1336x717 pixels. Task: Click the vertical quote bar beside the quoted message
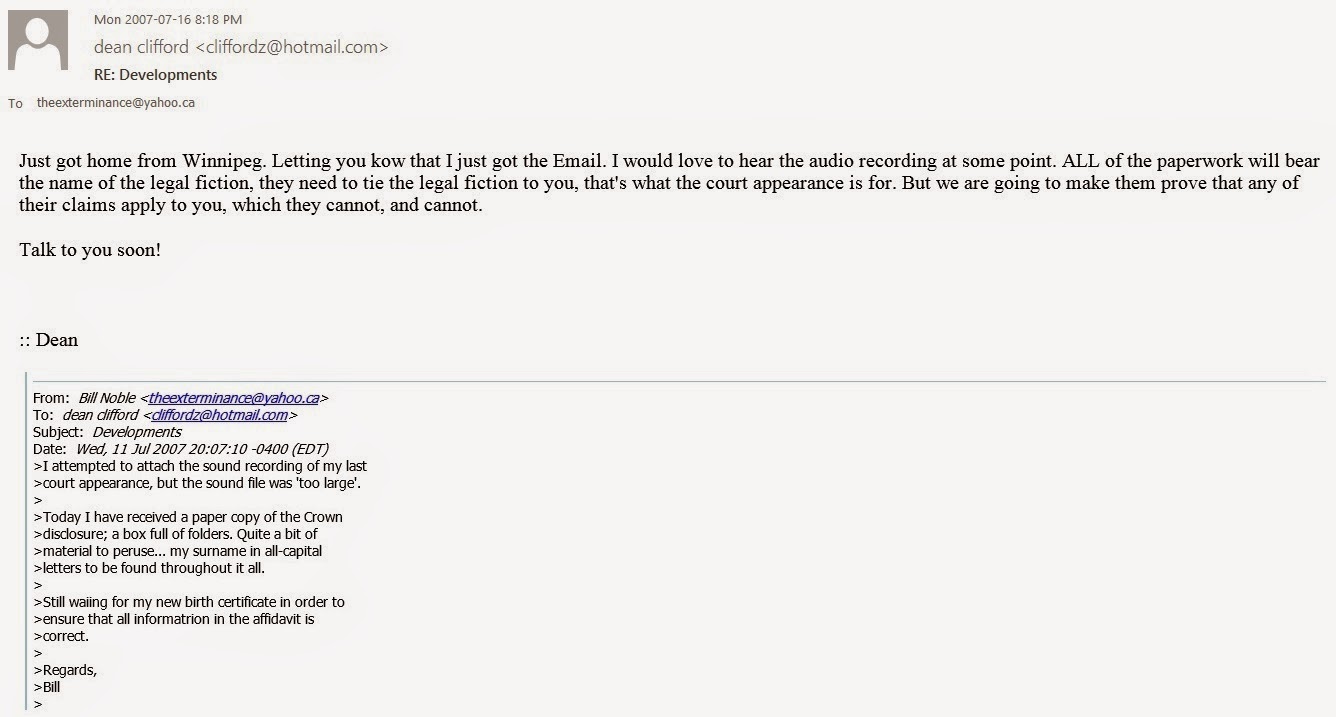pyautogui.click(x=28, y=541)
